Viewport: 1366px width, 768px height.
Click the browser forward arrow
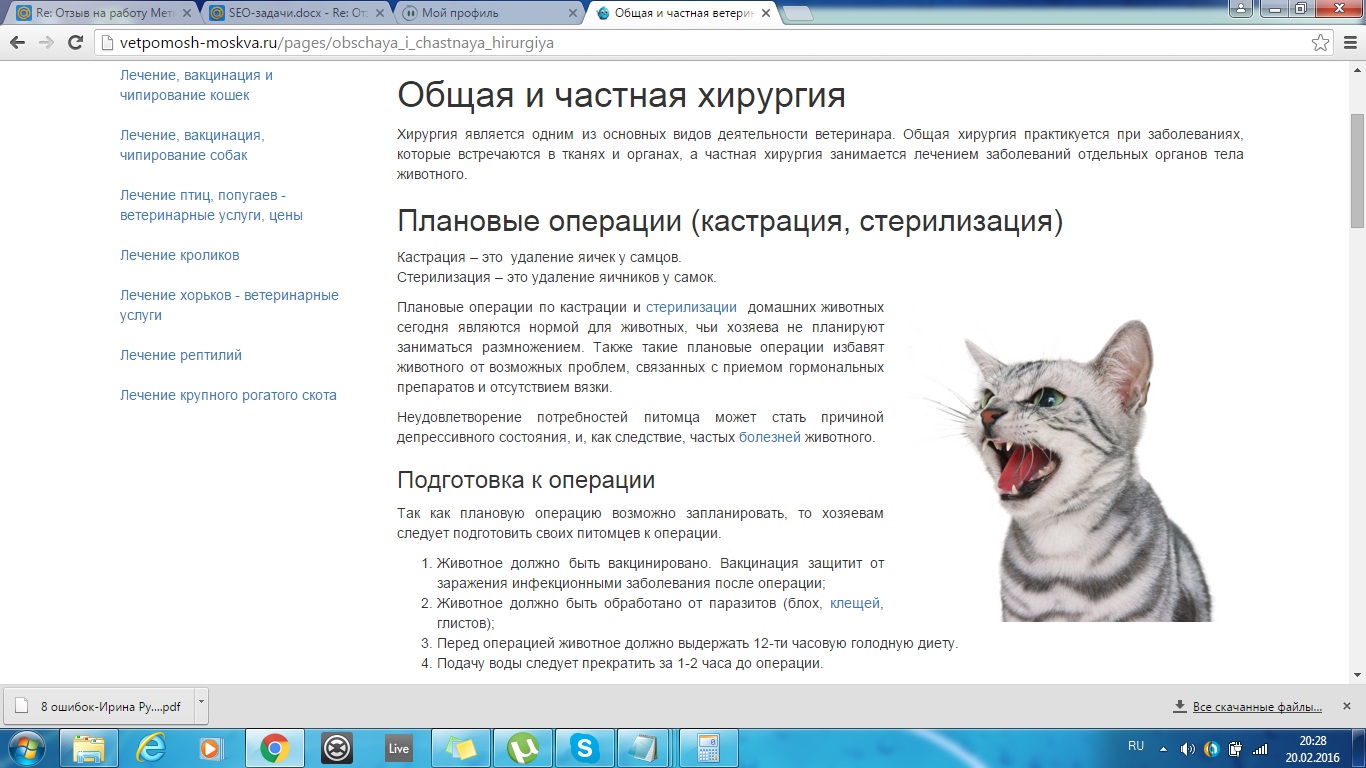(46, 43)
